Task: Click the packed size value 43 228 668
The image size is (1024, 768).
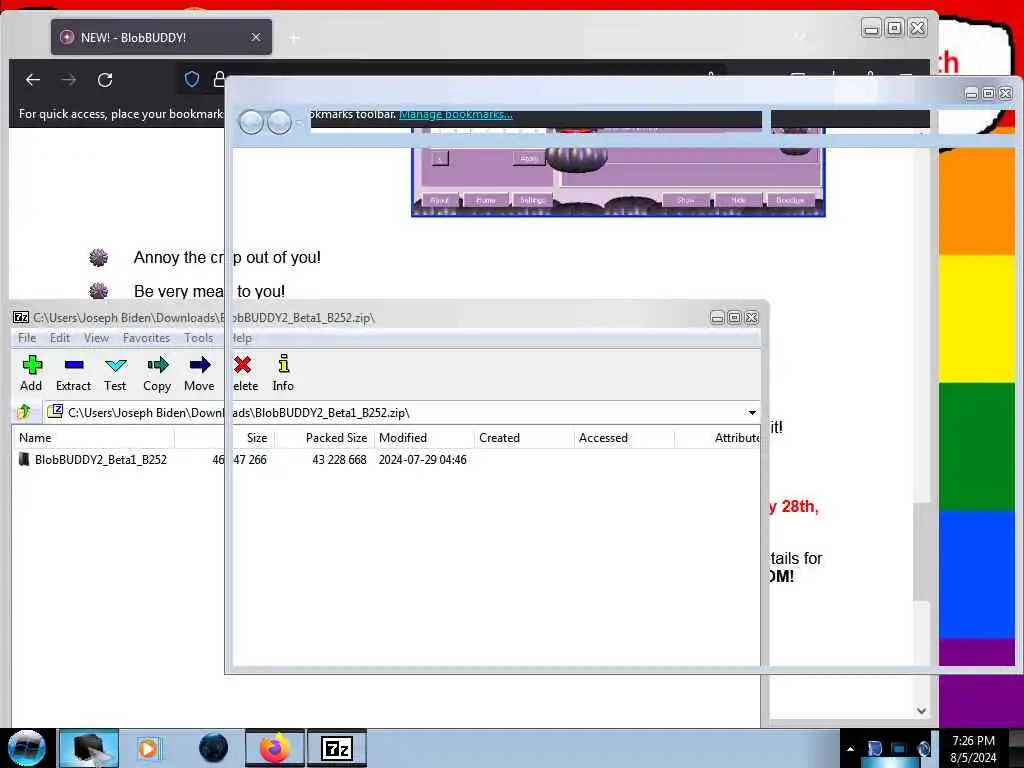Action: [339, 460]
